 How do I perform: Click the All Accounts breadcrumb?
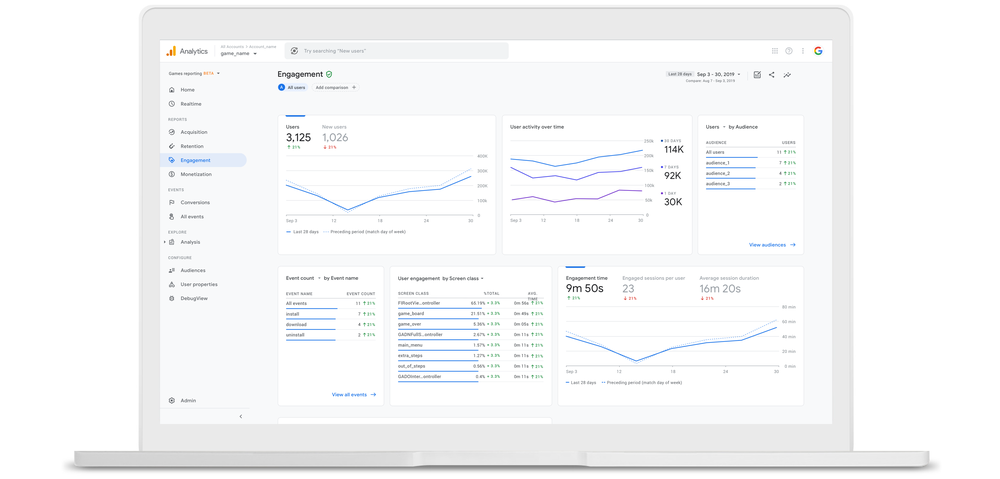(x=233, y=47)
